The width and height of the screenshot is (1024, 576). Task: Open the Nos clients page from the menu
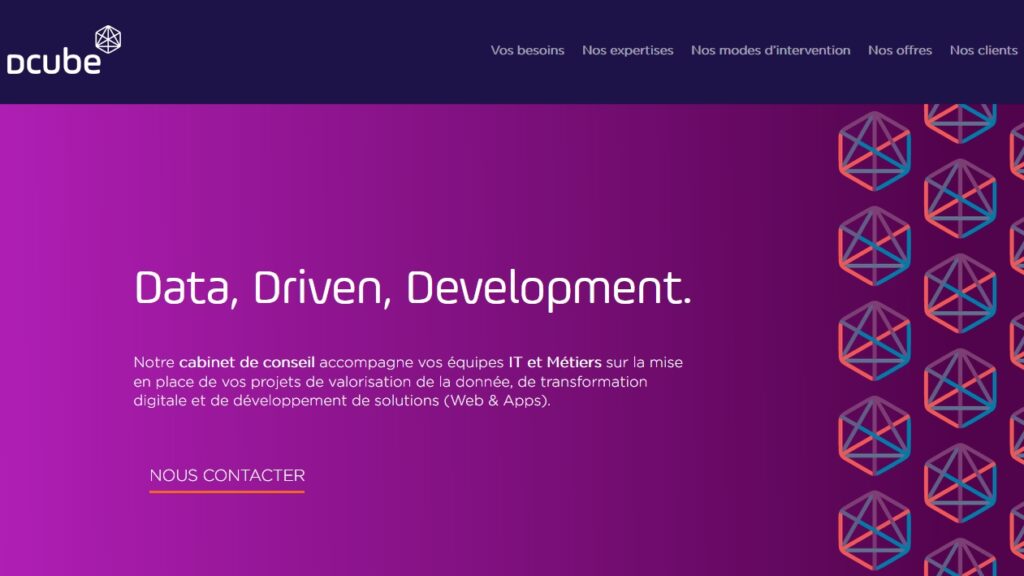pyautogui.click(x=984, y=50)
